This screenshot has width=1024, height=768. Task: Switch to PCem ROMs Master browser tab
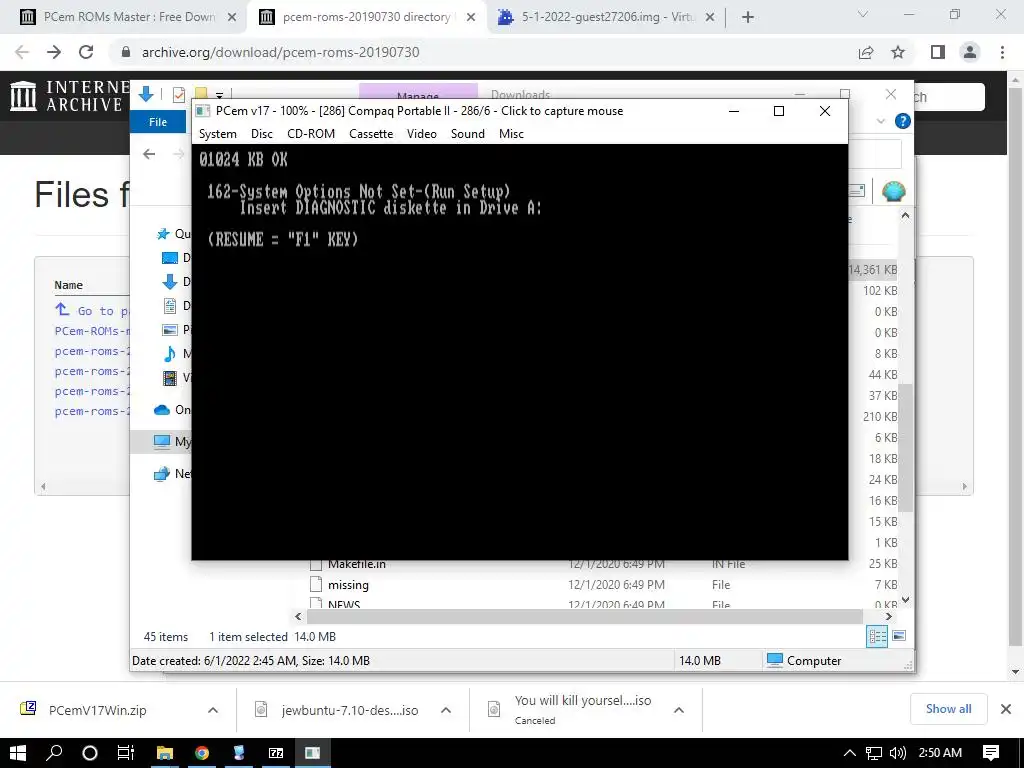click(x=128, y=17)
